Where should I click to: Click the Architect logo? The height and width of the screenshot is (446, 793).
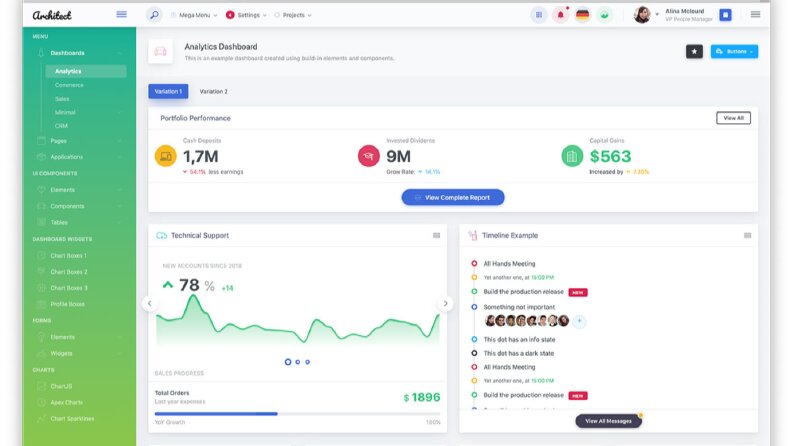[x=52, y=15]
